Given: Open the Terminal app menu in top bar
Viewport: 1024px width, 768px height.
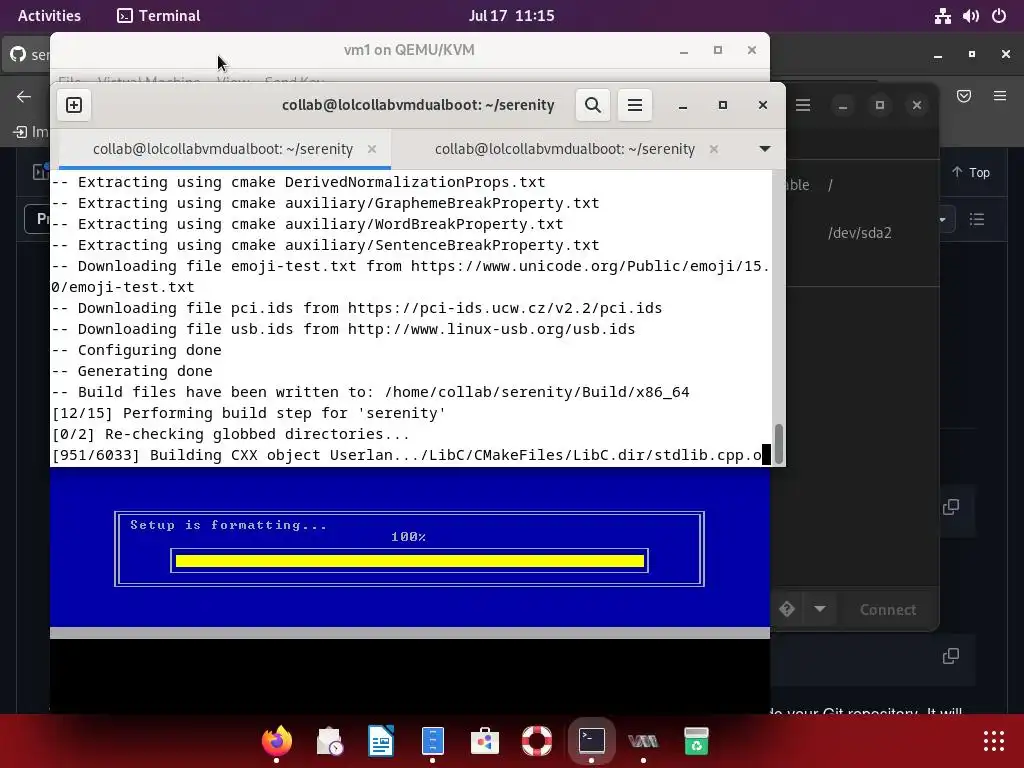Looking at the screenshot, I should pos(159,16).
